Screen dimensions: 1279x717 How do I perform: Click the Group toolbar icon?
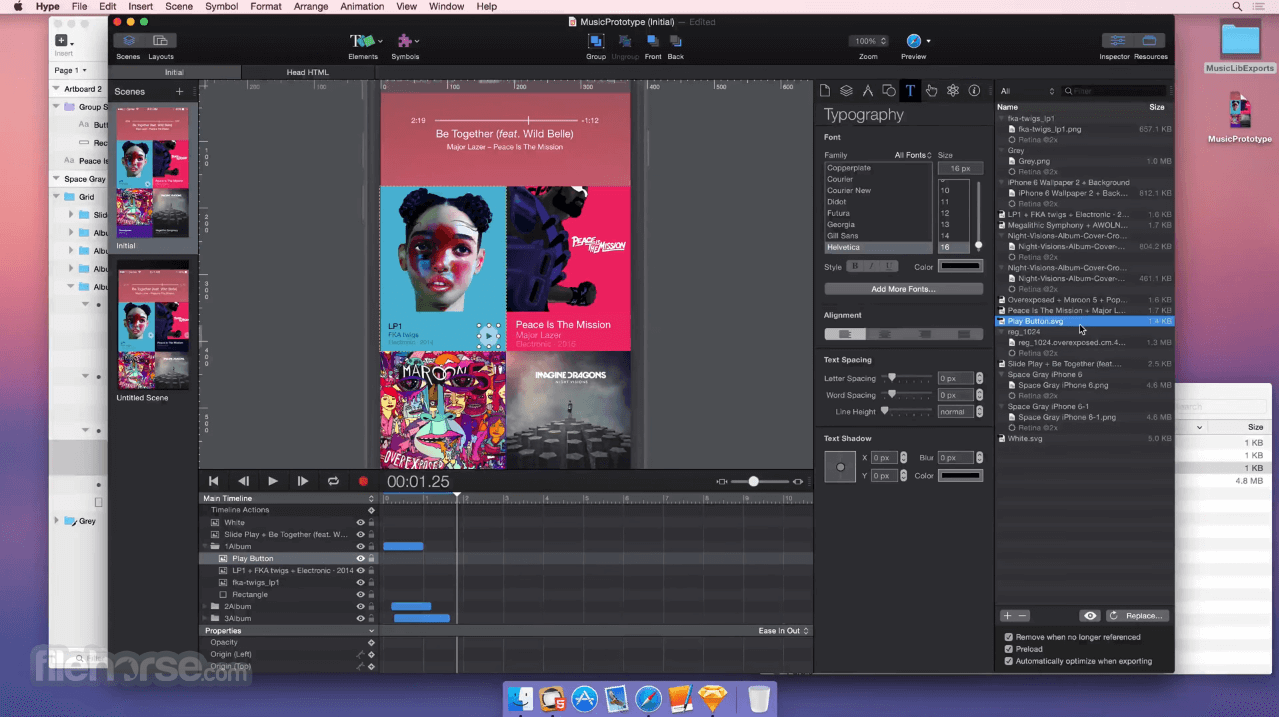click(x=596, y=41)
